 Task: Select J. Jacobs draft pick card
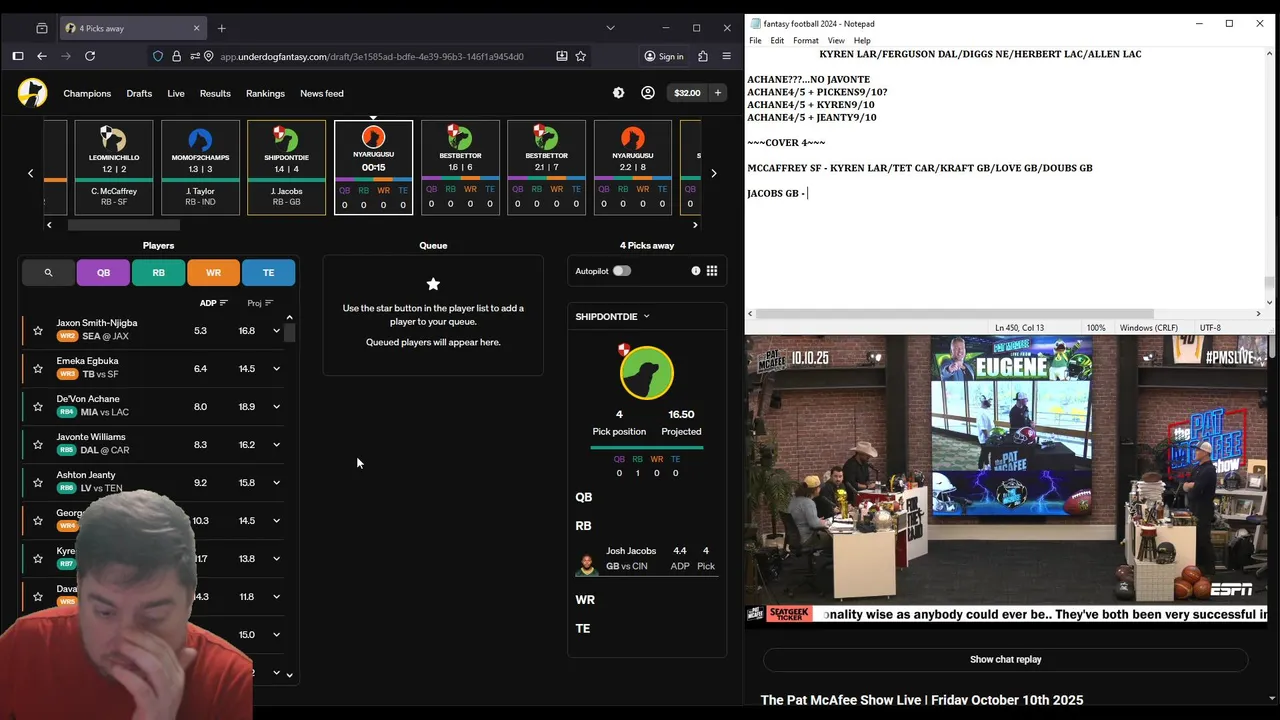coord(286,167)
